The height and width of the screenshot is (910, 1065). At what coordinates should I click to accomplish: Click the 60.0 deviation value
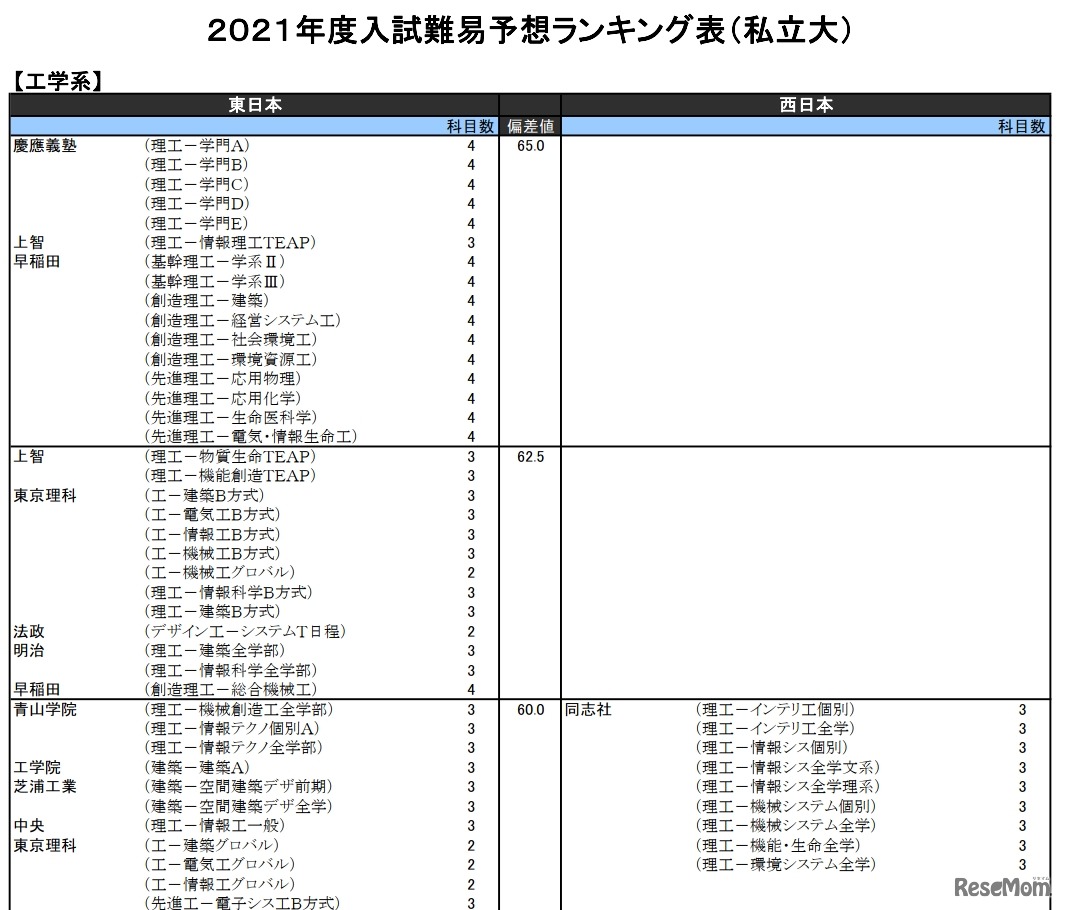coord(530,710)
